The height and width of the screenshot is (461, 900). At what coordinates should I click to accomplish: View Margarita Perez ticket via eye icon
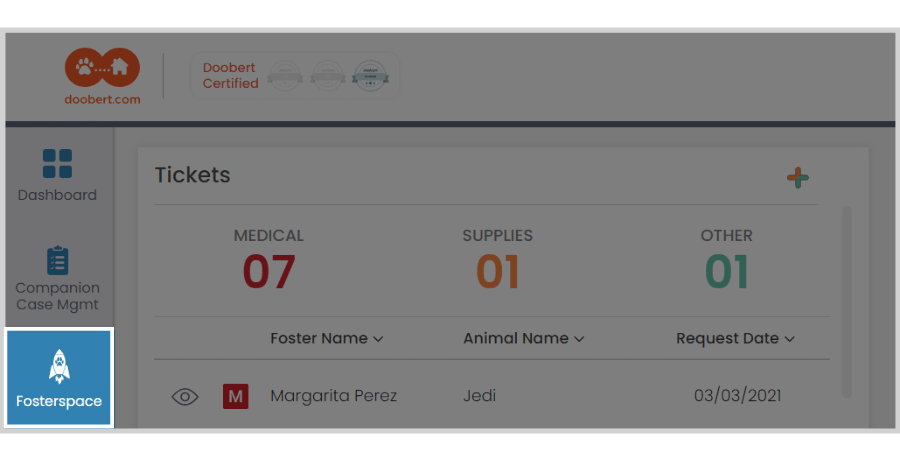click(x=185, y=397)
